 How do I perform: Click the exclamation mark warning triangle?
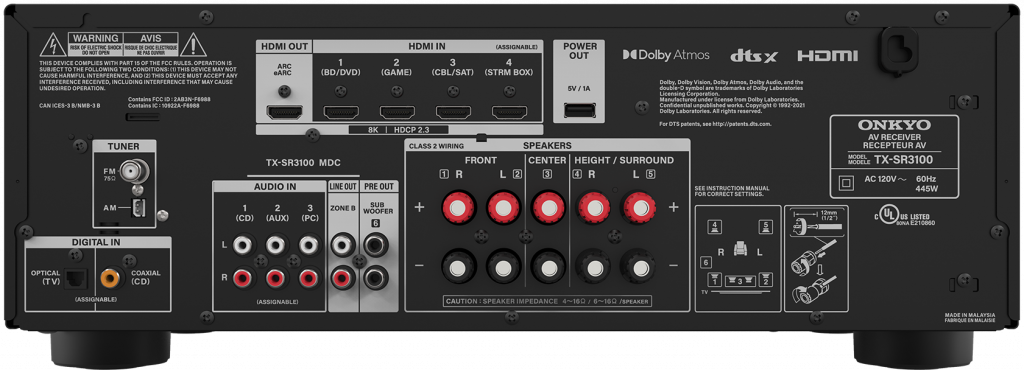tap(193, 46)
